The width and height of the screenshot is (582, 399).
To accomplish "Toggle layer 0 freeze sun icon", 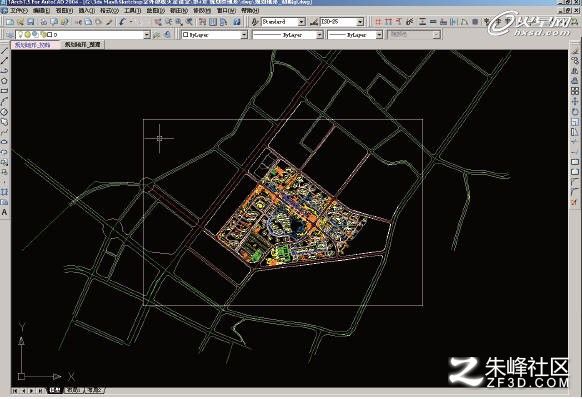I will click(28, 35).
